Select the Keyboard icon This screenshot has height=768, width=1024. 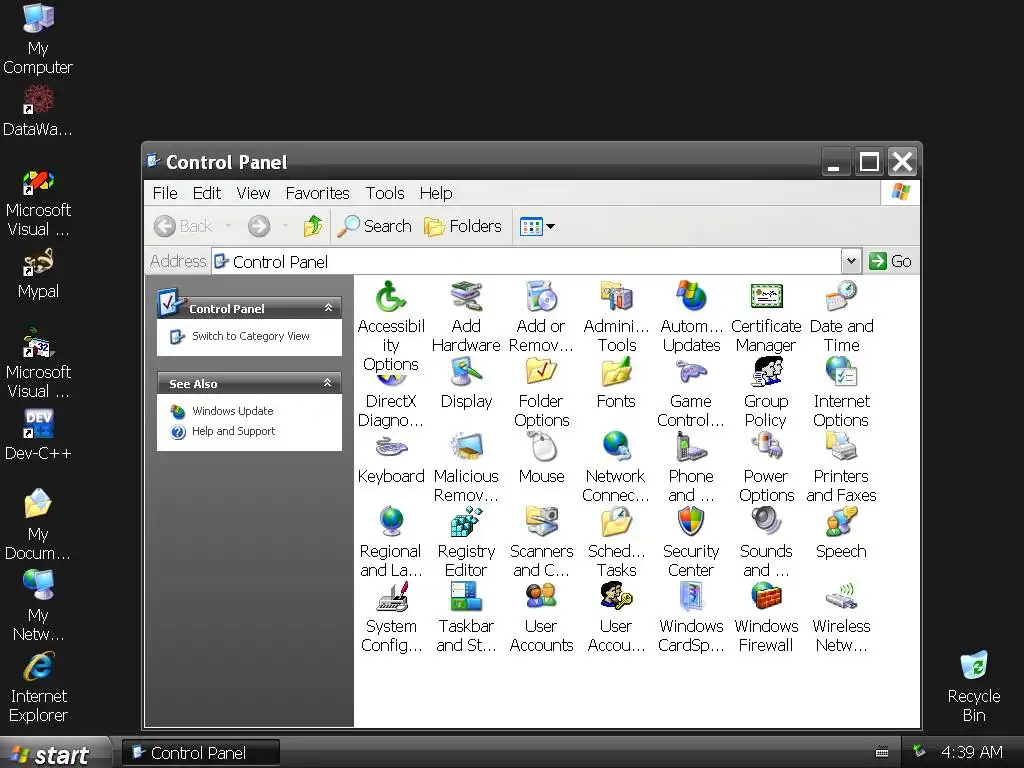point(391,447)
